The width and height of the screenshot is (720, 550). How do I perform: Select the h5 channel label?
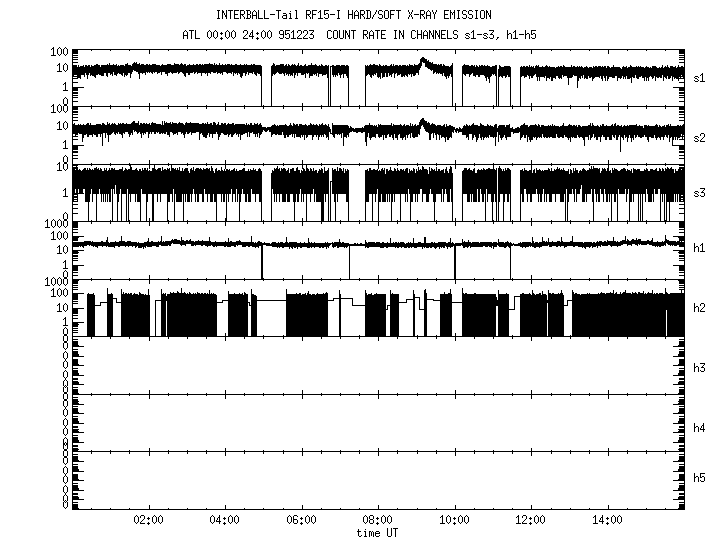[699, 478]
